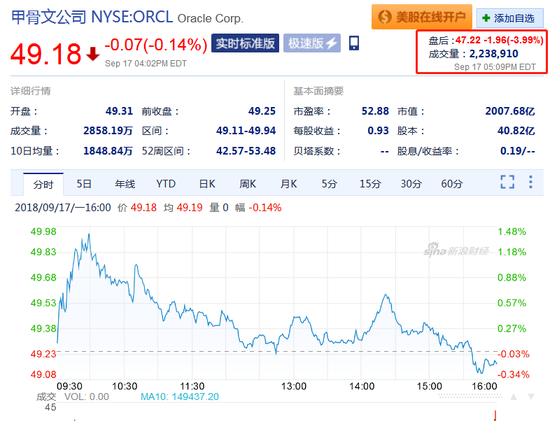Open the 月K chart tab
Image resolution: width=550 pixels, height=421 pixels.
click(289, 184)
